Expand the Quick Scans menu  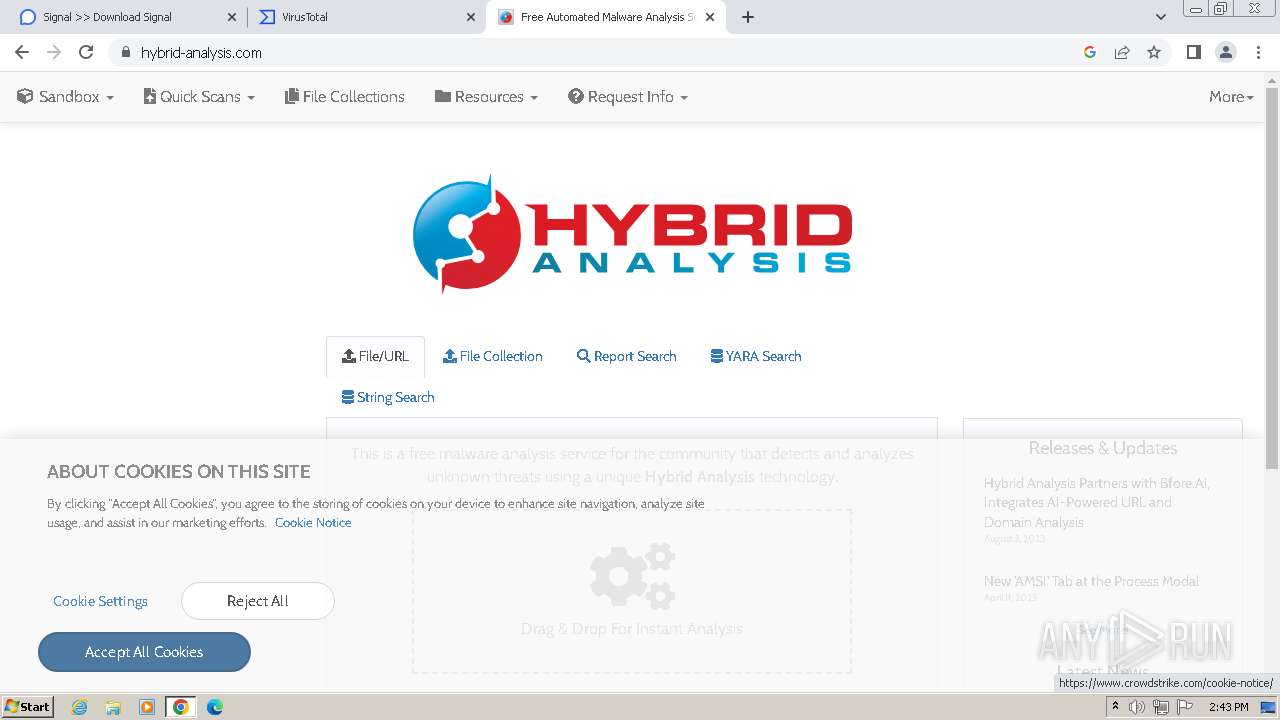[199, 97]
